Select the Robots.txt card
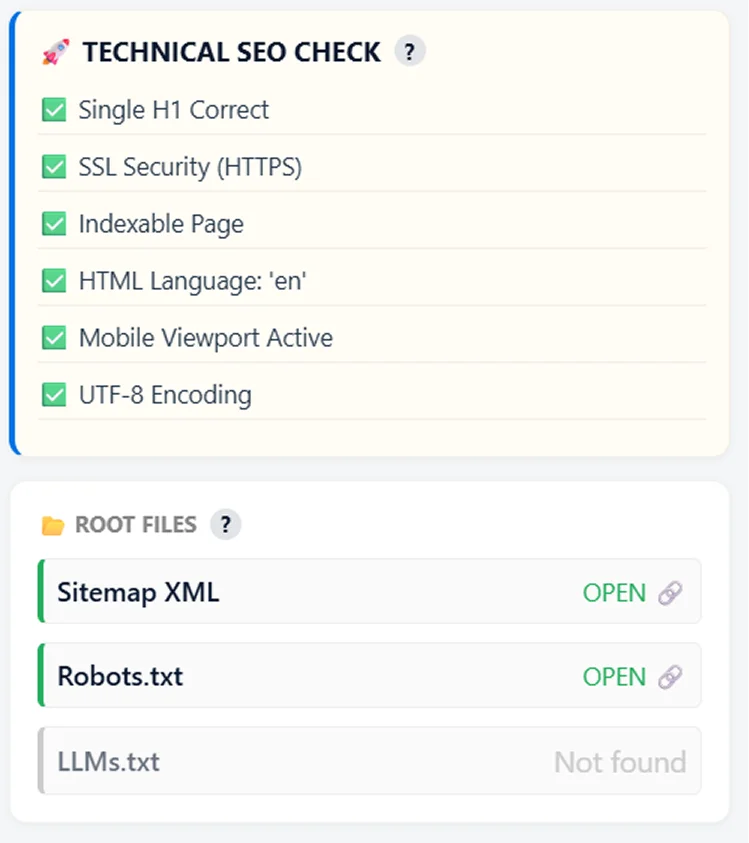Viewport: 749px width, 843px height. [x=300, y=677]
